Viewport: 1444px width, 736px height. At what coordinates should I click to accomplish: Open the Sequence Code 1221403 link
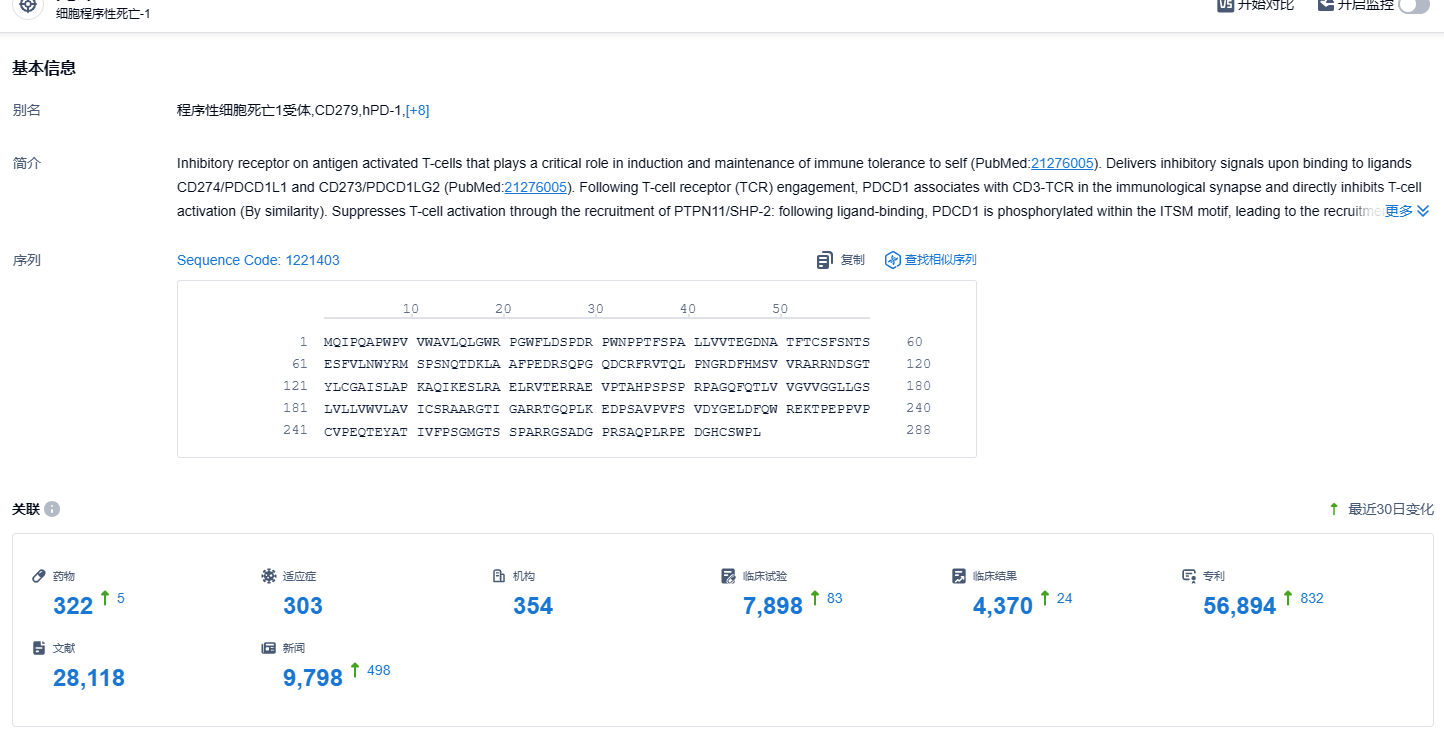[258, 260]
